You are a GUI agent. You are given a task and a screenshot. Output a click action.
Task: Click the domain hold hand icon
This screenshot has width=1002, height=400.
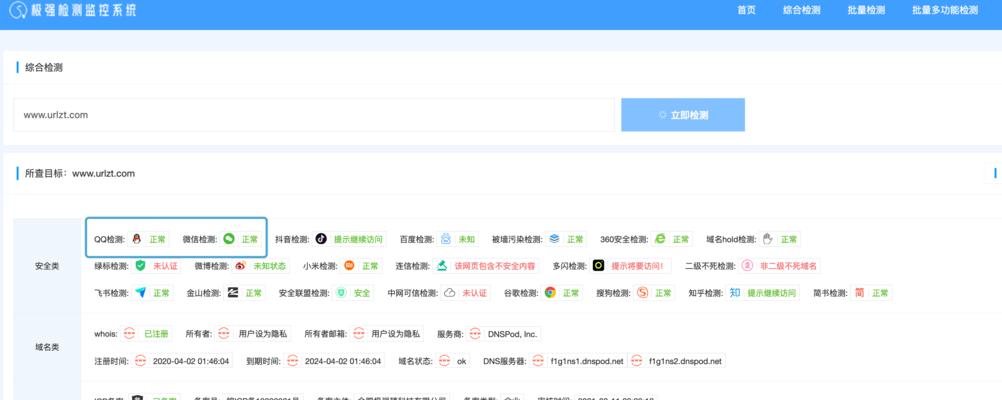point(767,239)
